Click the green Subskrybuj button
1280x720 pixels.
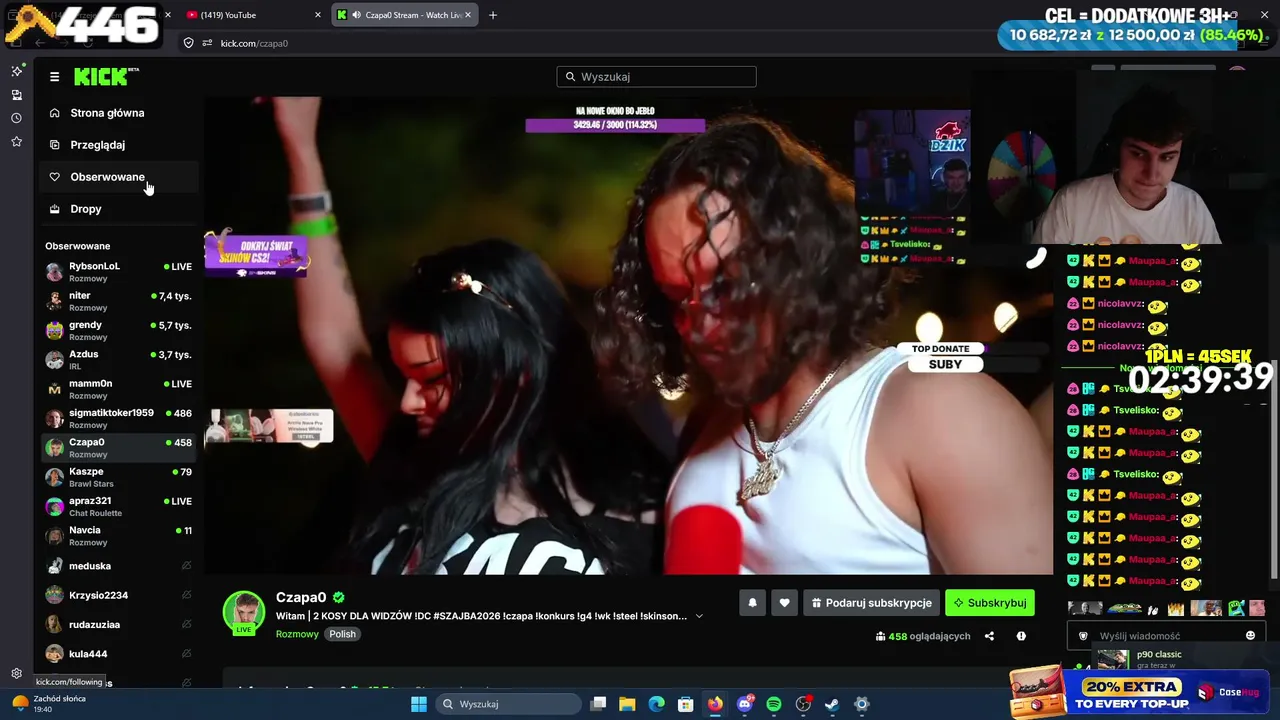coord(989,603)
